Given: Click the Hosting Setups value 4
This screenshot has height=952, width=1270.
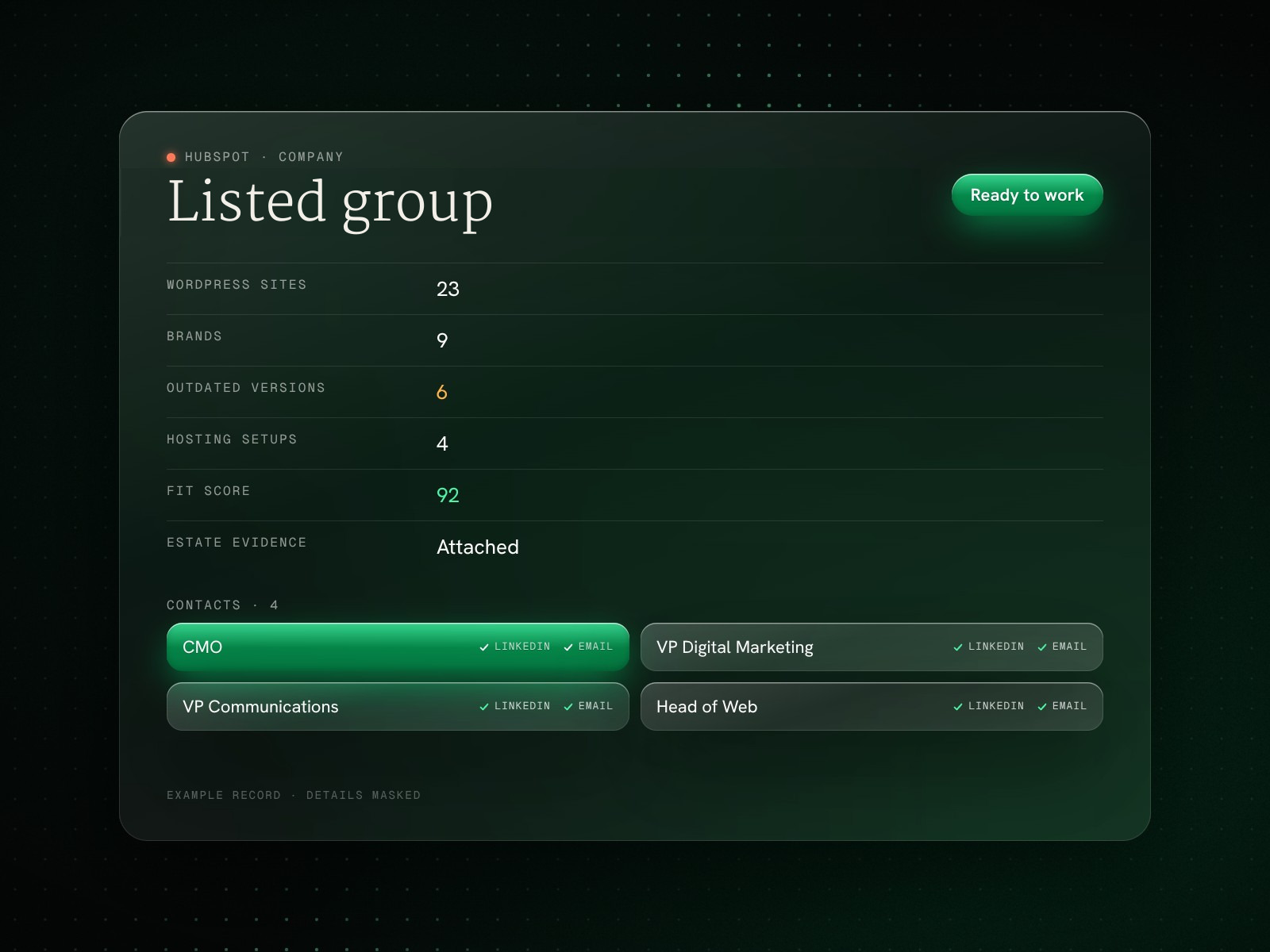Looking at the screenshot, I should click(x=442, y=443).
